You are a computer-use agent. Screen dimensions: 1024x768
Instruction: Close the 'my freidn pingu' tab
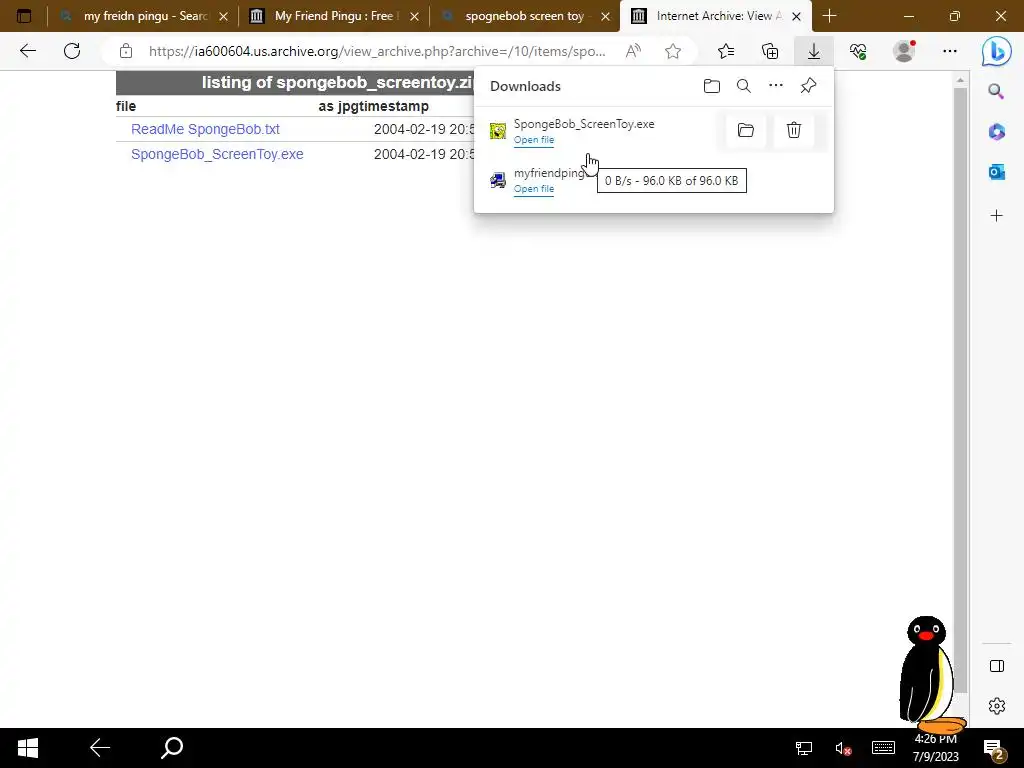click(223, 16)
